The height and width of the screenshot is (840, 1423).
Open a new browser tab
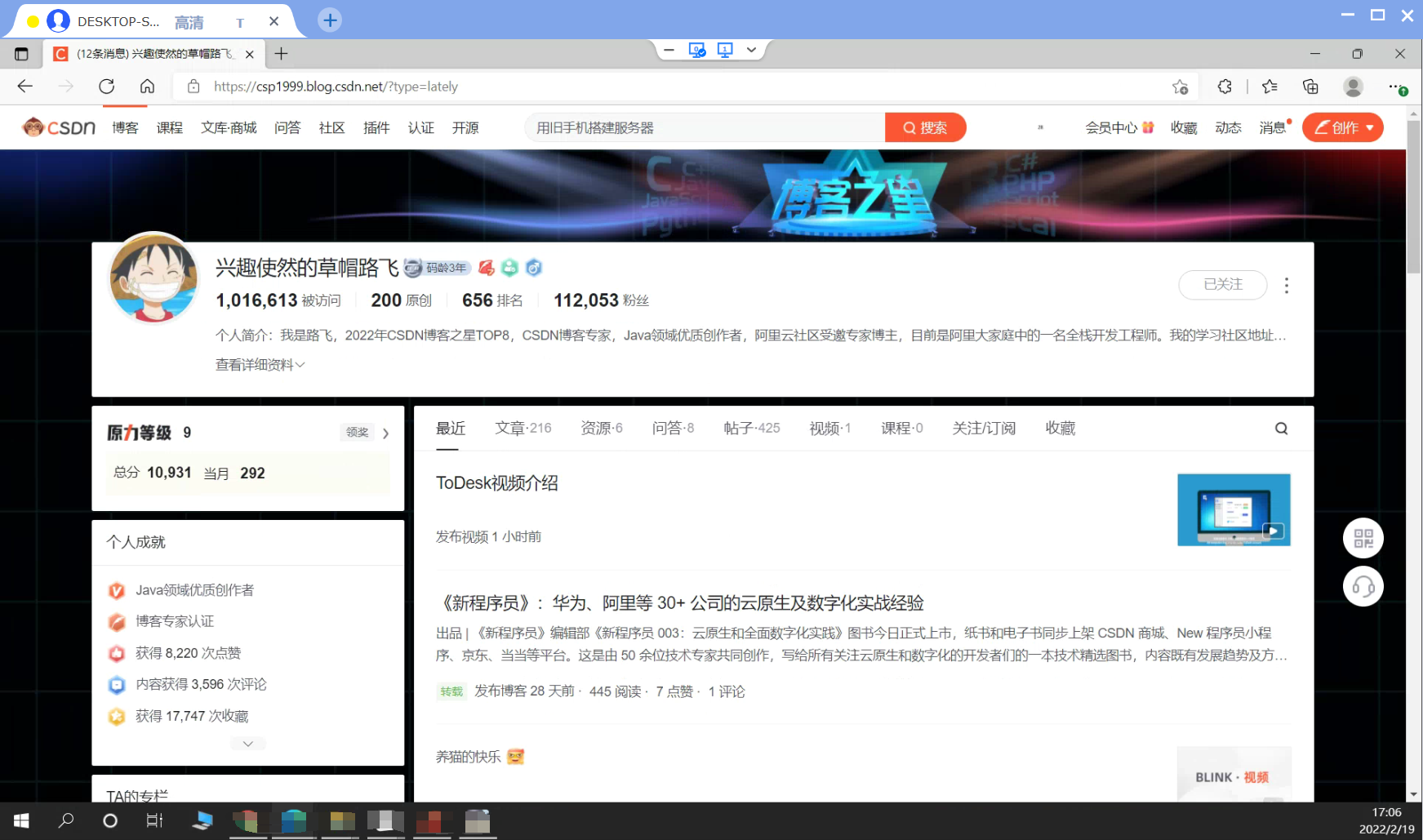281,54
